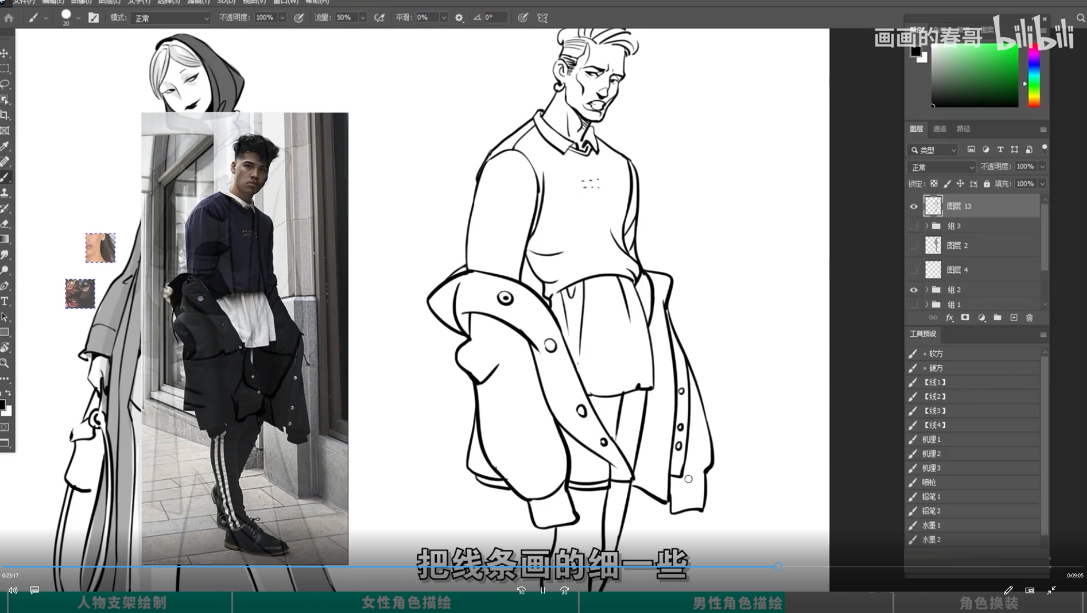Hide layer 图层 13
Viewport: 1087px width, 613px height.
point(914,206)
